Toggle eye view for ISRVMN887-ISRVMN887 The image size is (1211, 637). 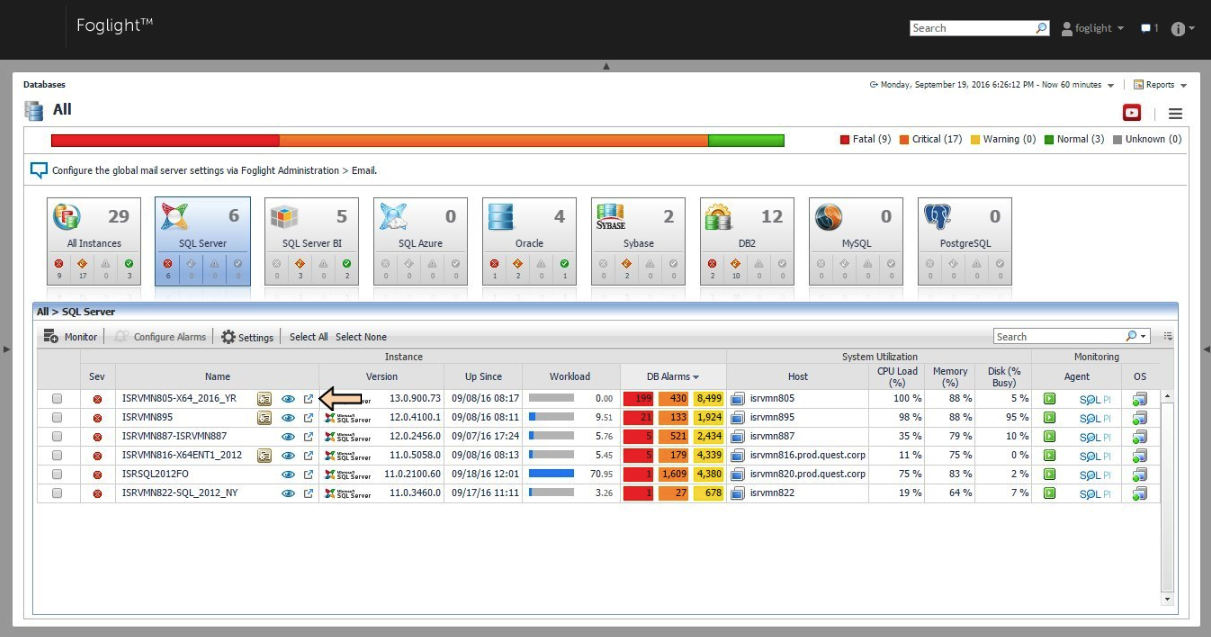coord(288,436)
